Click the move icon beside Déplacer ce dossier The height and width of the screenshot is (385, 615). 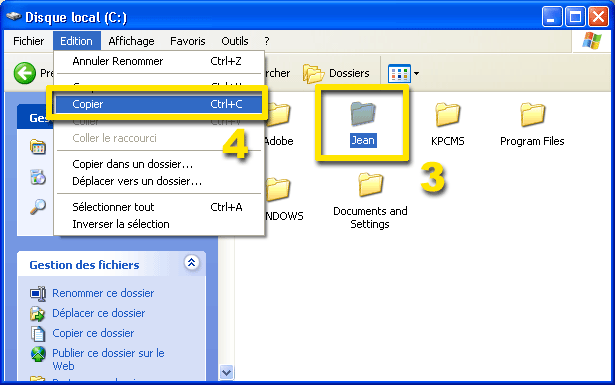(x=38, y=314)
